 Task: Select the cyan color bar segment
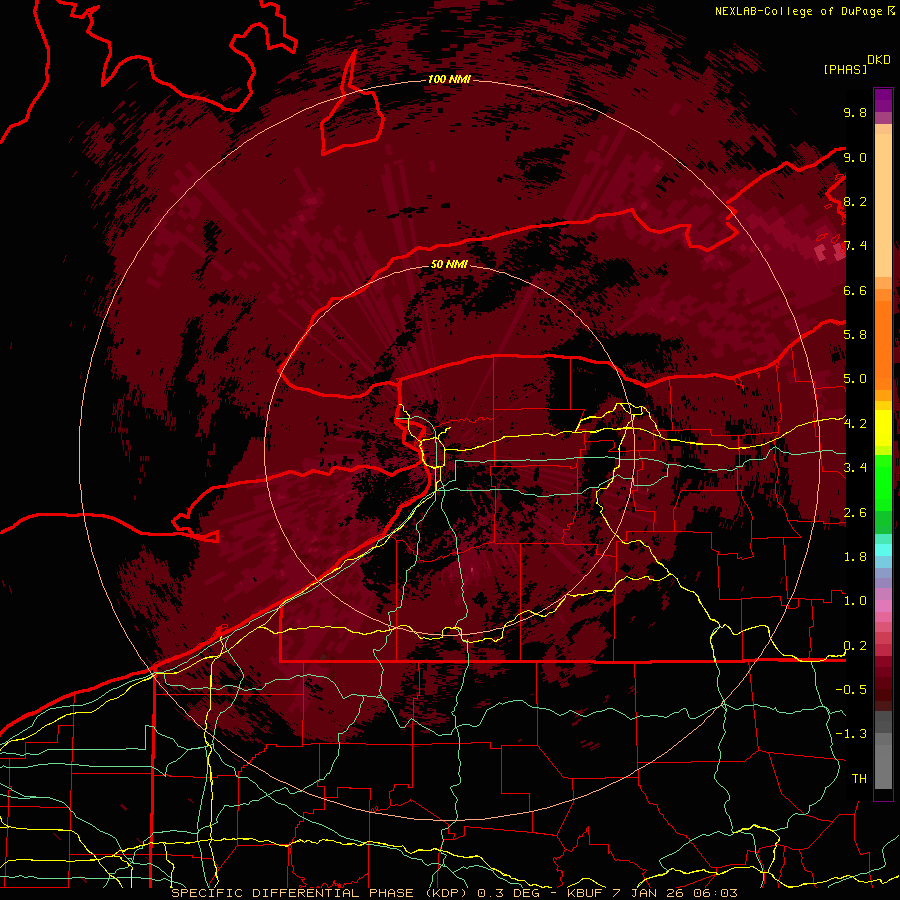coord(883,549)
